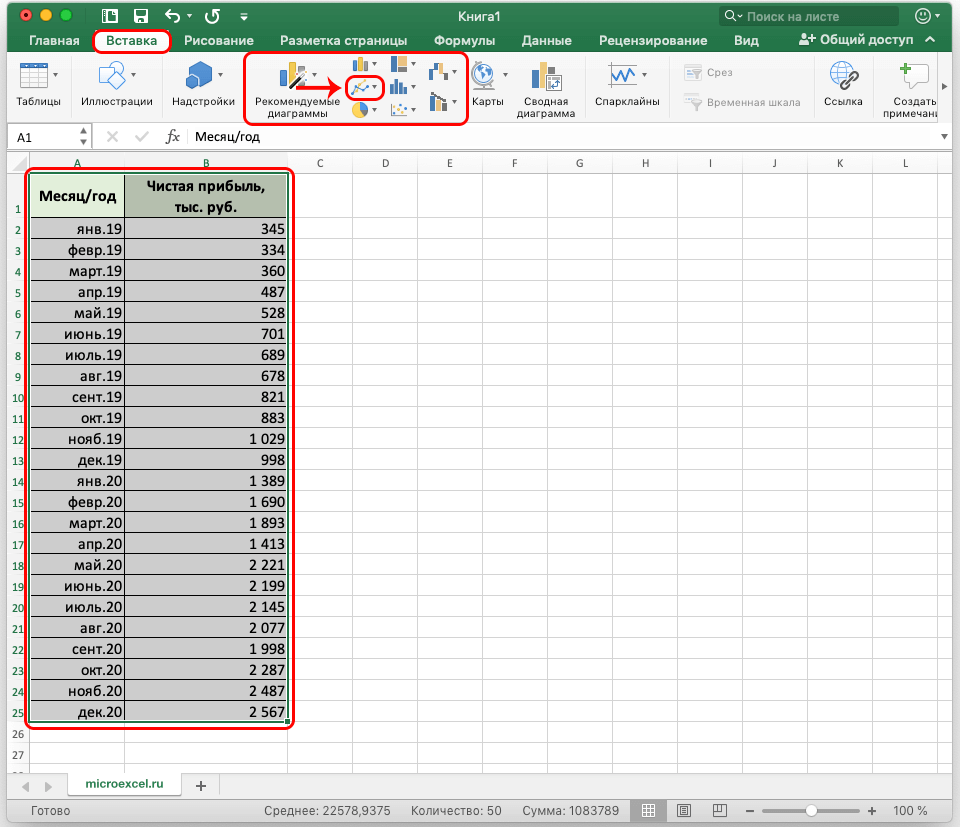Click the fx insert function icon
Viewport: 960px width, 827px height.
point(173,137)
